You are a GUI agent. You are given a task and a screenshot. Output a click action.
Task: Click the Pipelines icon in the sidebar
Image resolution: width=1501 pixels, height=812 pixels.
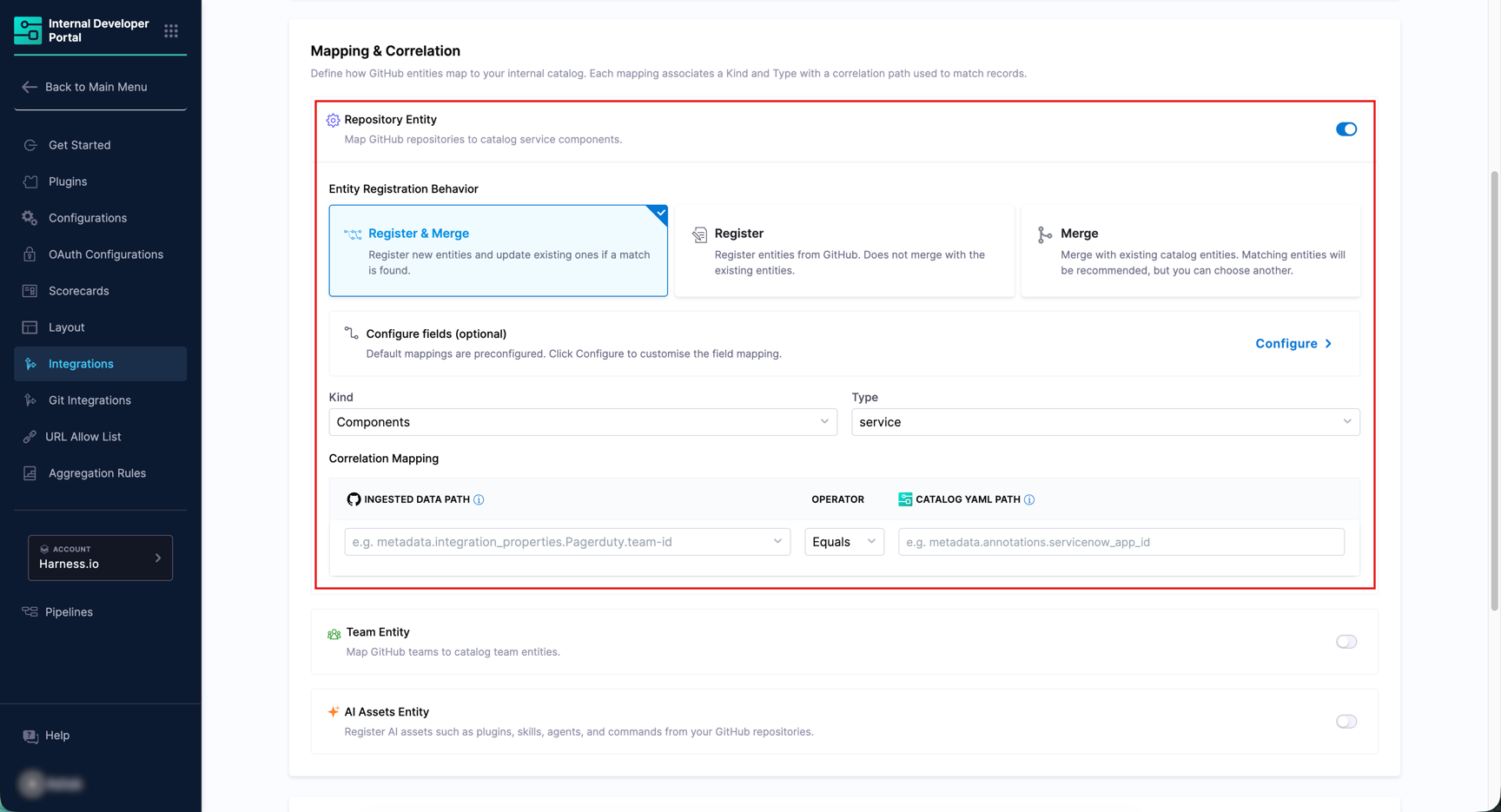(30, 612)
